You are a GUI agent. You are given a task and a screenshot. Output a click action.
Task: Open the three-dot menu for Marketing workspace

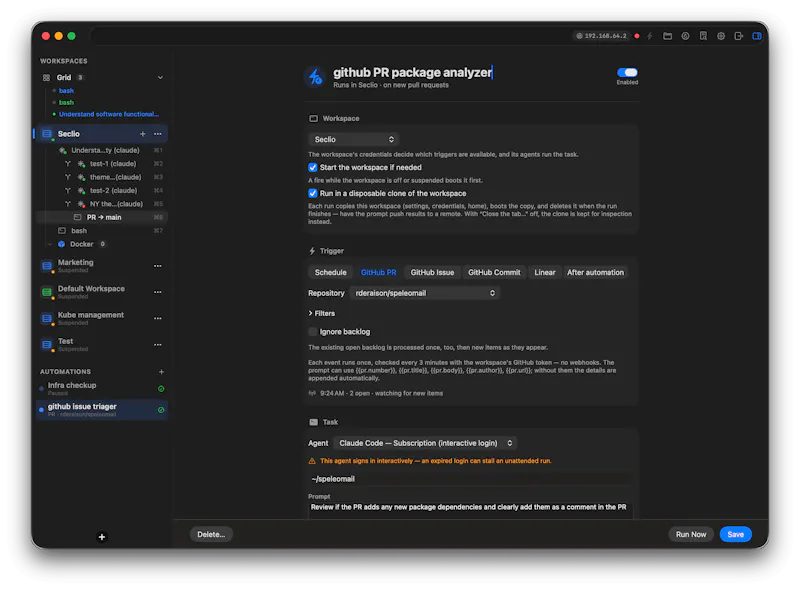pyautogui.click(x=158, y=266)
